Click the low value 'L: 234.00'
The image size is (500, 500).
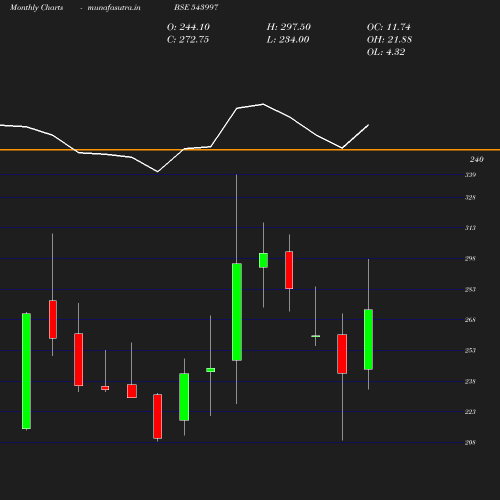[288, 40]
